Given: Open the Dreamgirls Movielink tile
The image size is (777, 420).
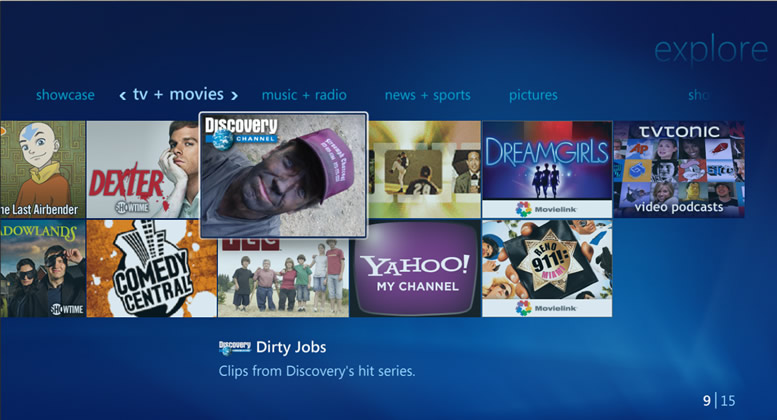Looking at the screenshot, I should [546, 169].
